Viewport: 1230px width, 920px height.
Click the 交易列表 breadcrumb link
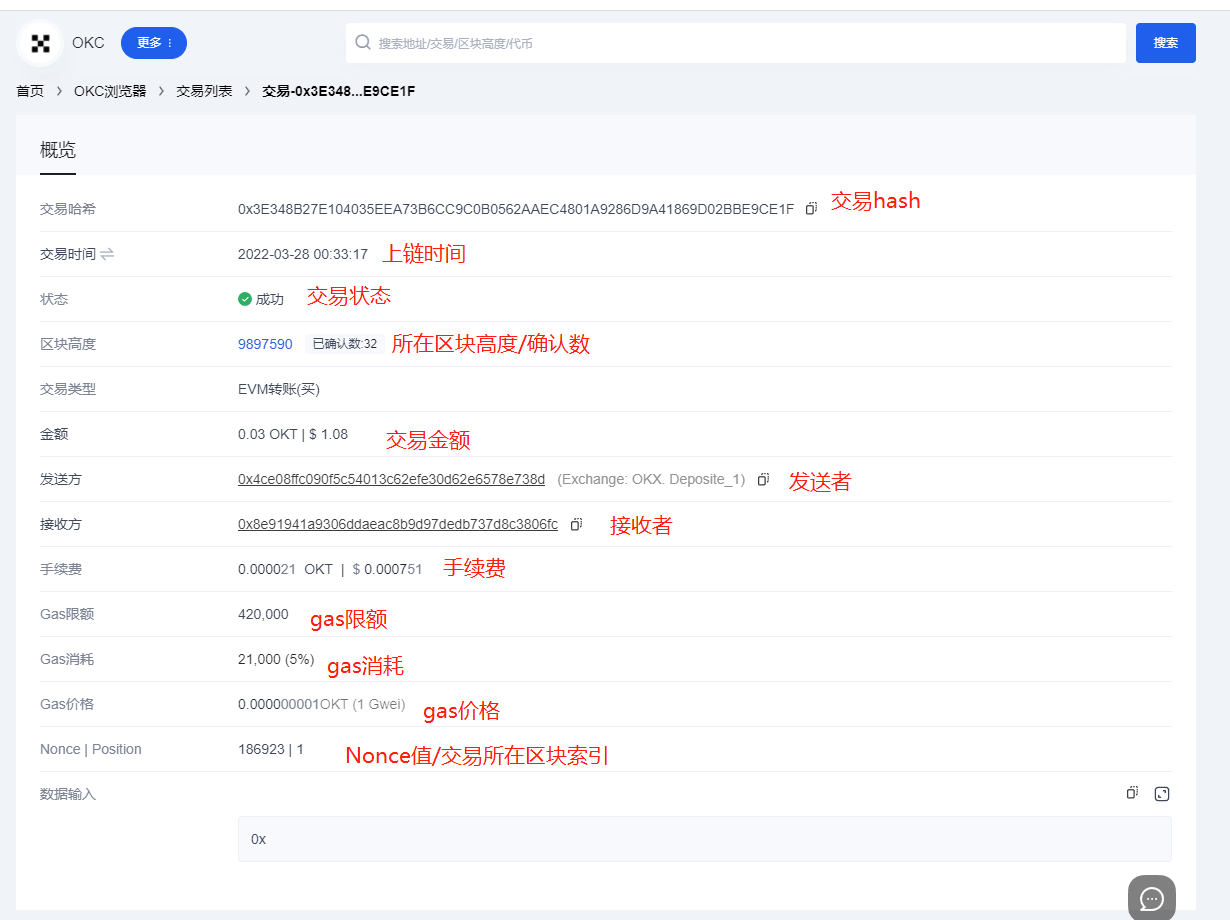[x=203, y=90]
